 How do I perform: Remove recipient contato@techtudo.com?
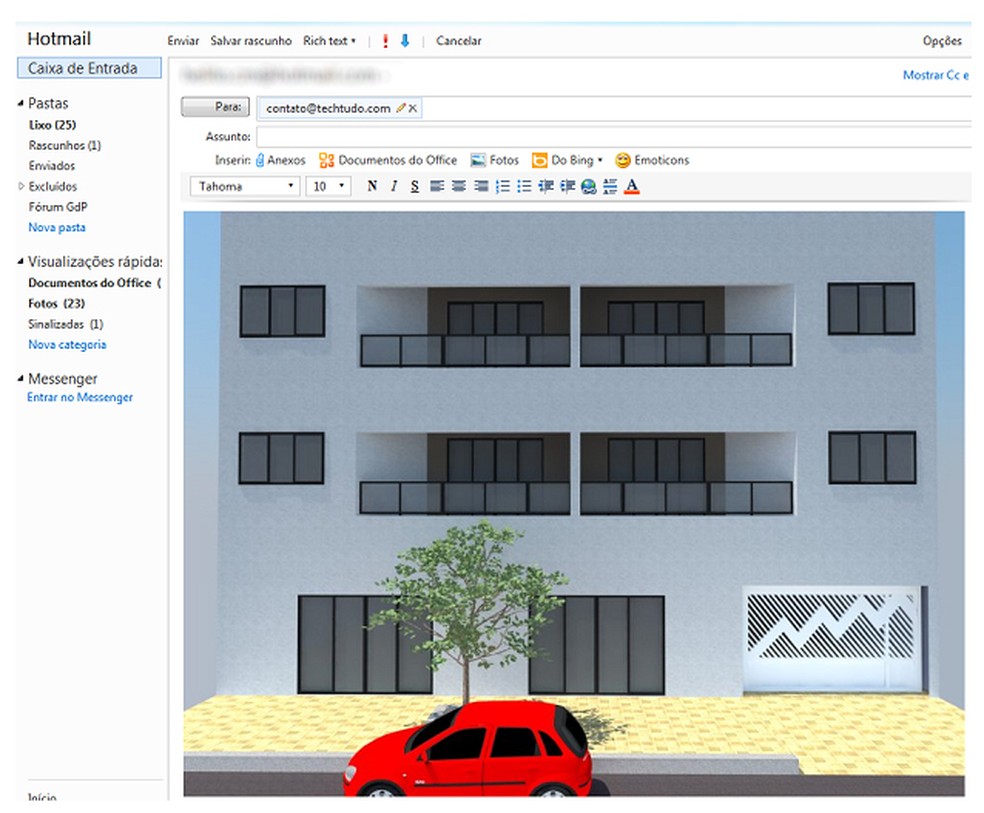click(413, 108)
